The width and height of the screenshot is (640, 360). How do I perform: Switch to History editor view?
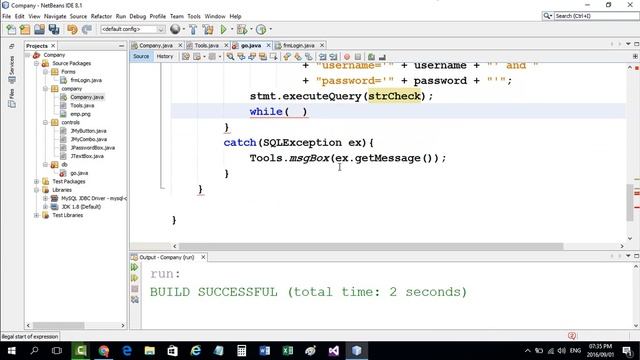[x=165, y=56]
